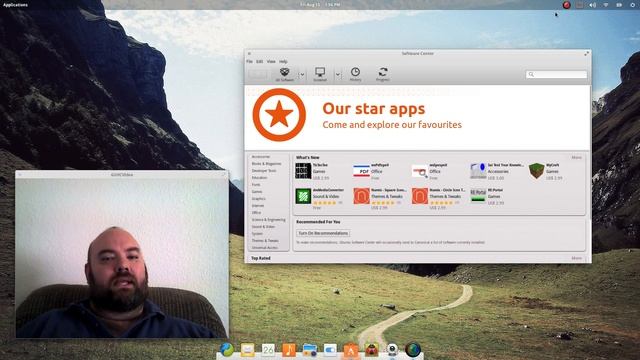Click More link beside Top Rated
The height and width of the screenshot is (360, 640).
pyautogui.click(x=576, y=258)
